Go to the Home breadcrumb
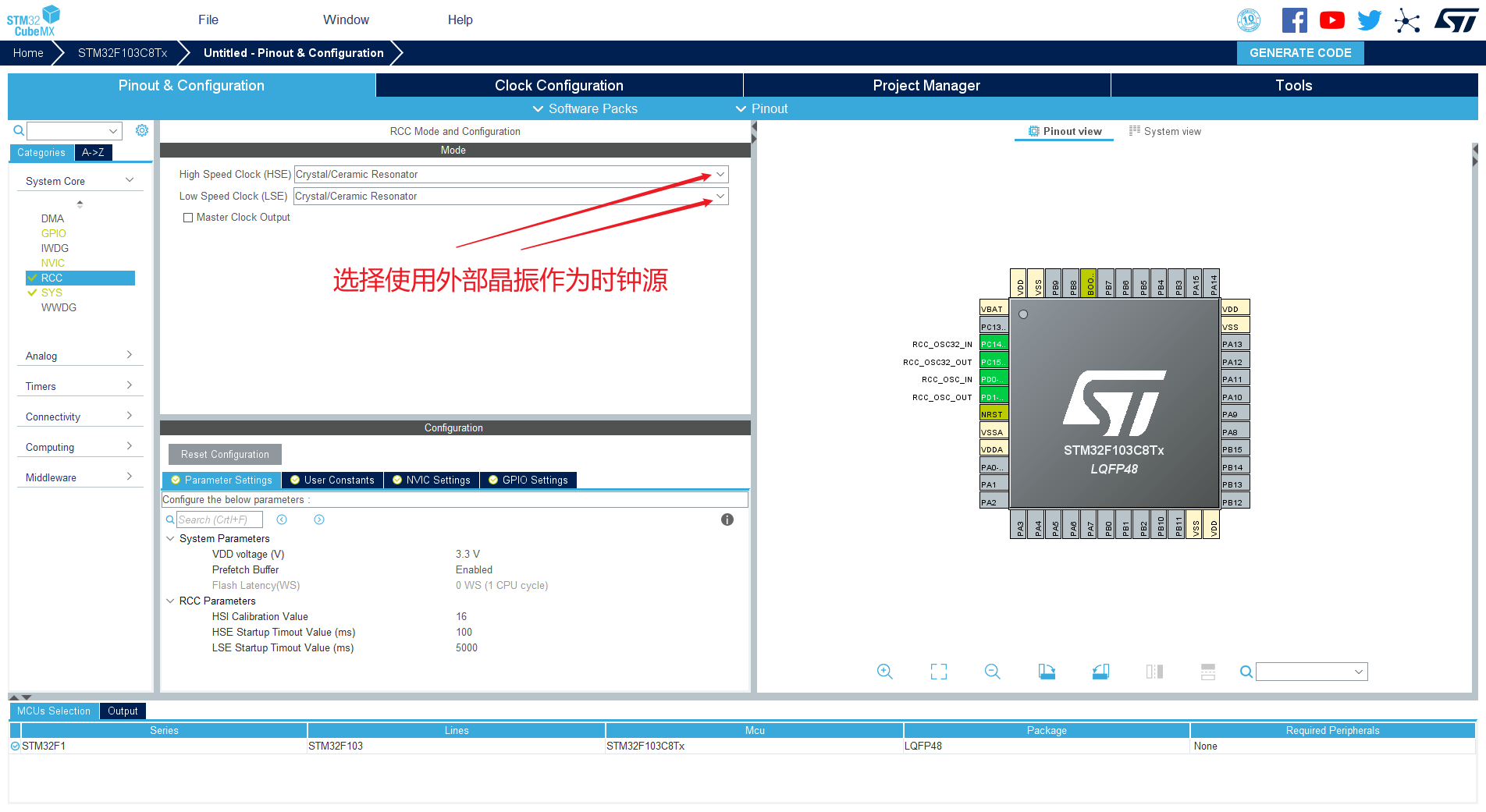 pos(28,52)
